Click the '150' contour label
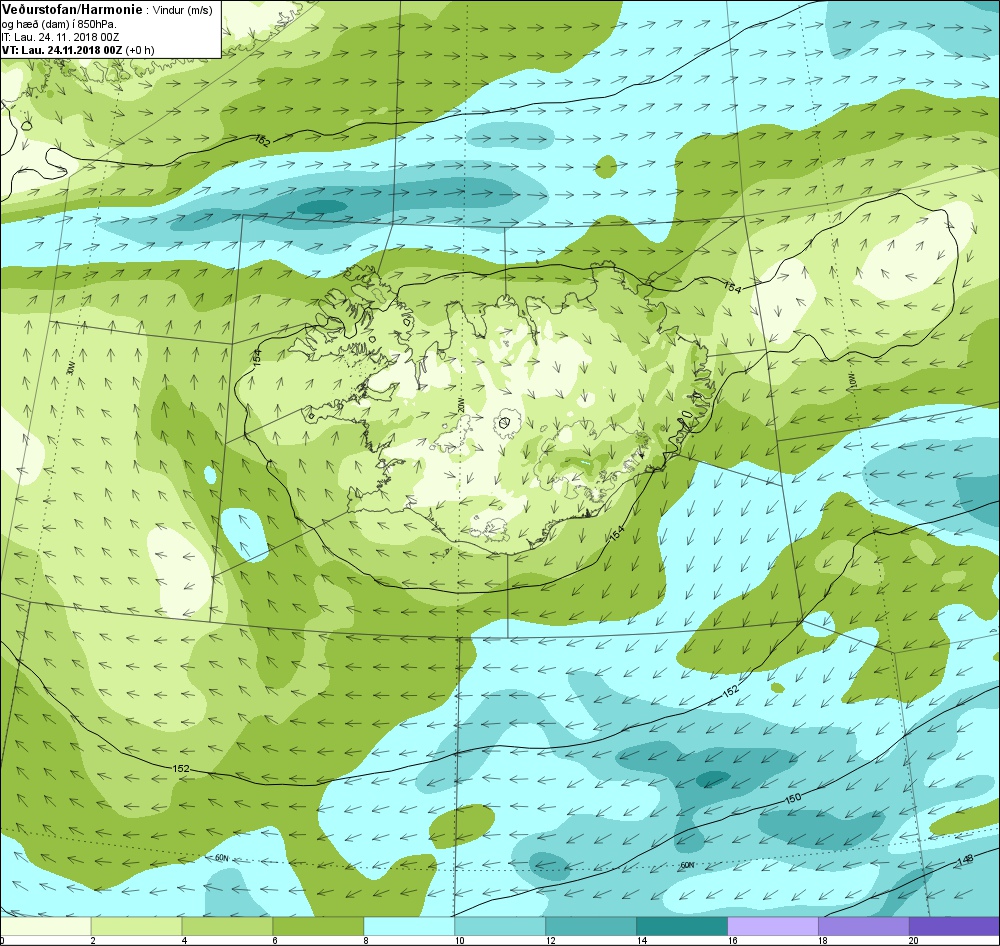Image resolution: width=1000 pixels, height=946 pixels. click(793, 799)
